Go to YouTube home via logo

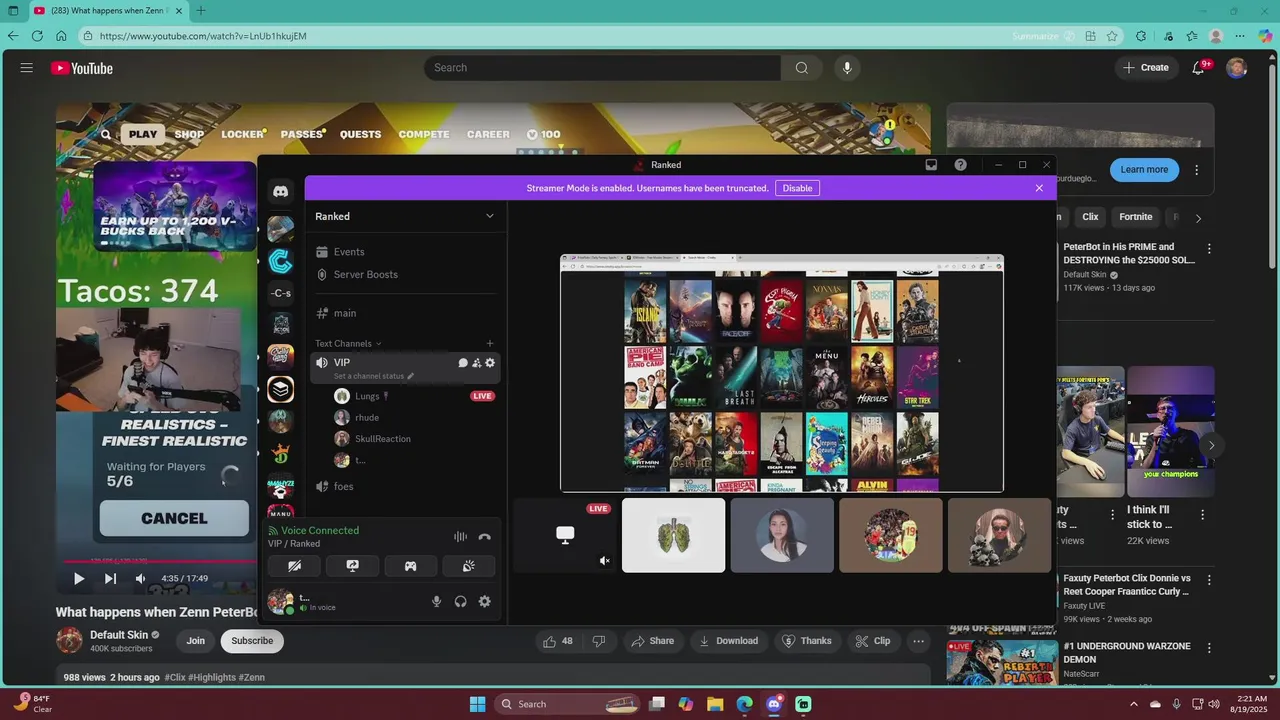82,68
